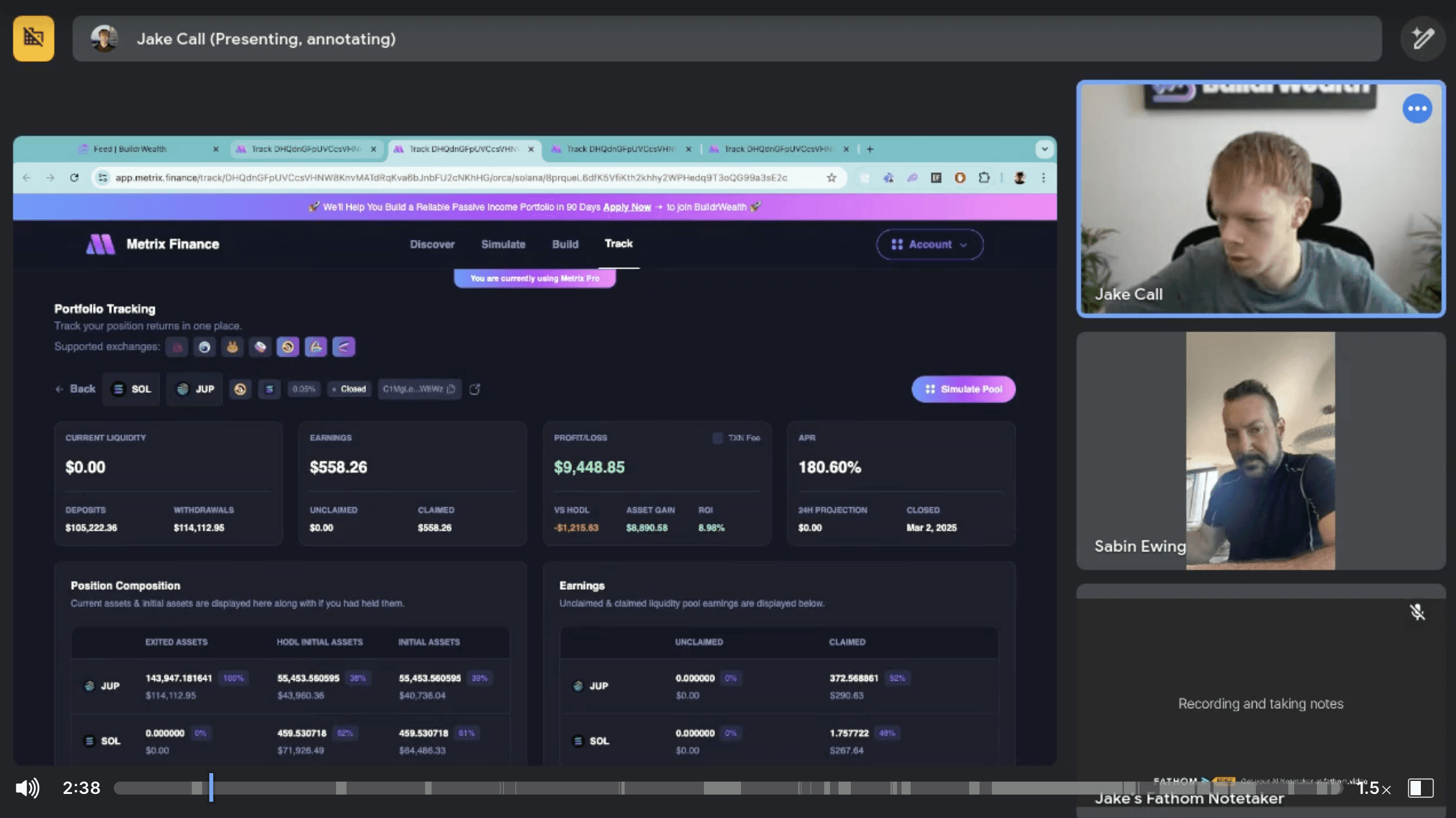Viewport: 1456px width, 818px height.
Task: Open the Chrome profile avatar
Action: point(1019,178)
